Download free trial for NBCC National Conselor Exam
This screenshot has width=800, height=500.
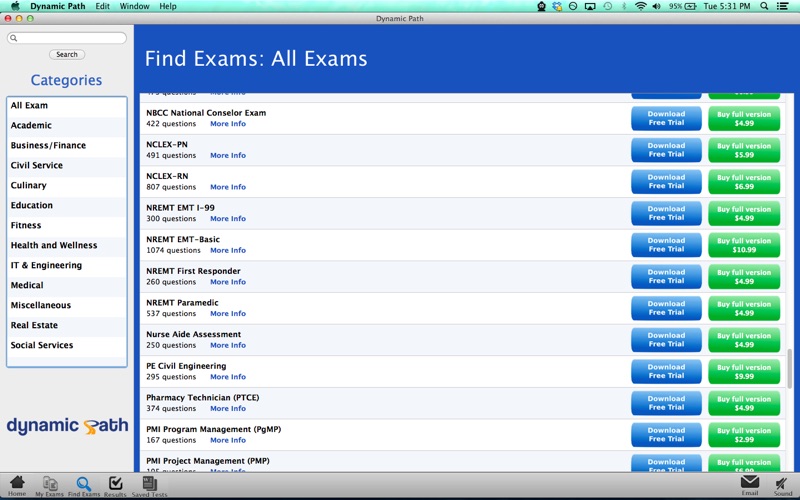pos(666,118)
